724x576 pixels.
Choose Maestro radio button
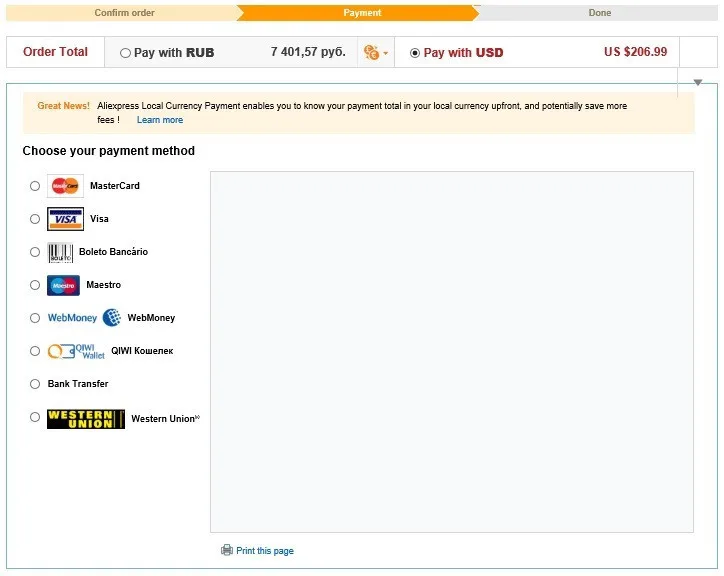35,285
